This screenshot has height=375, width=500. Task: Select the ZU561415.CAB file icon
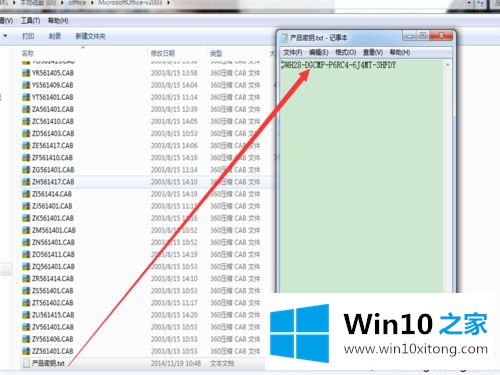26,315
